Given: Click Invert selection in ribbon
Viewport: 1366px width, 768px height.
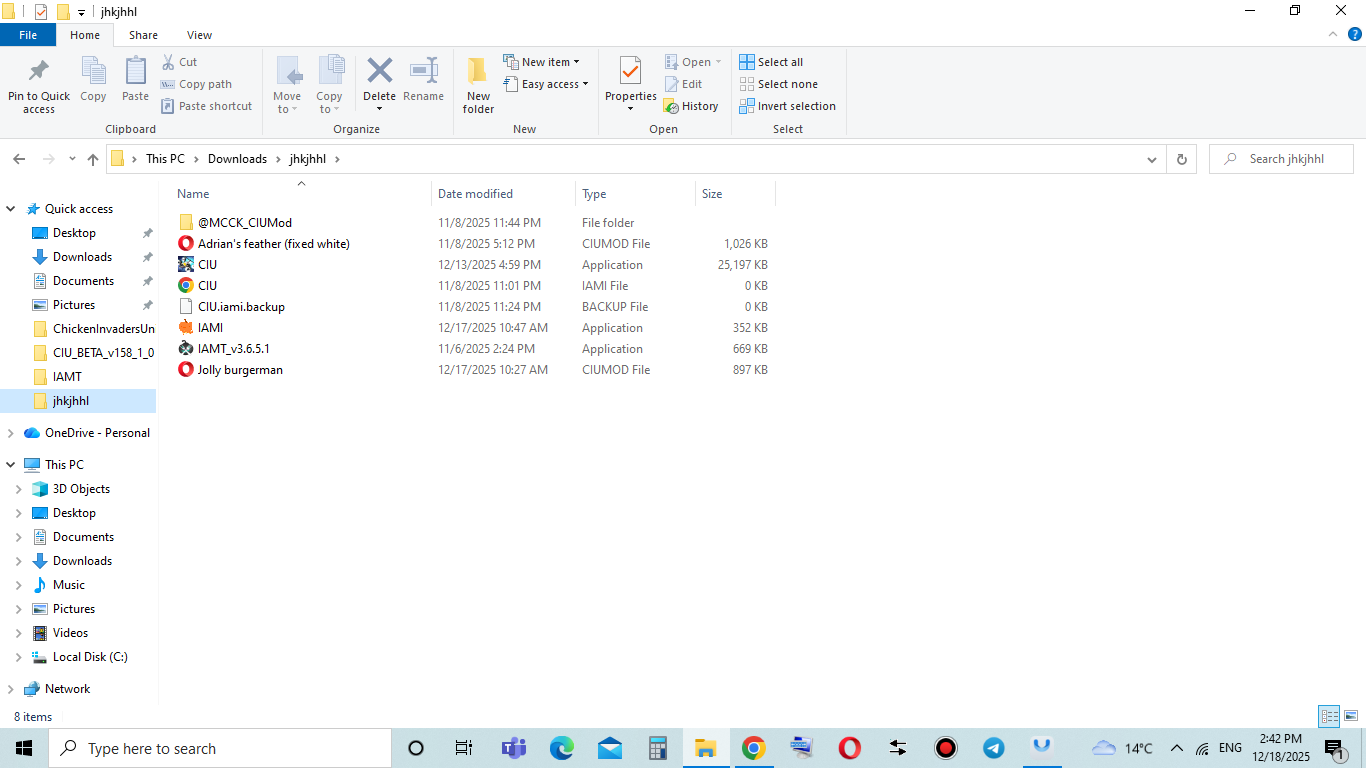Looking at the screenshot, I should 787,106.
